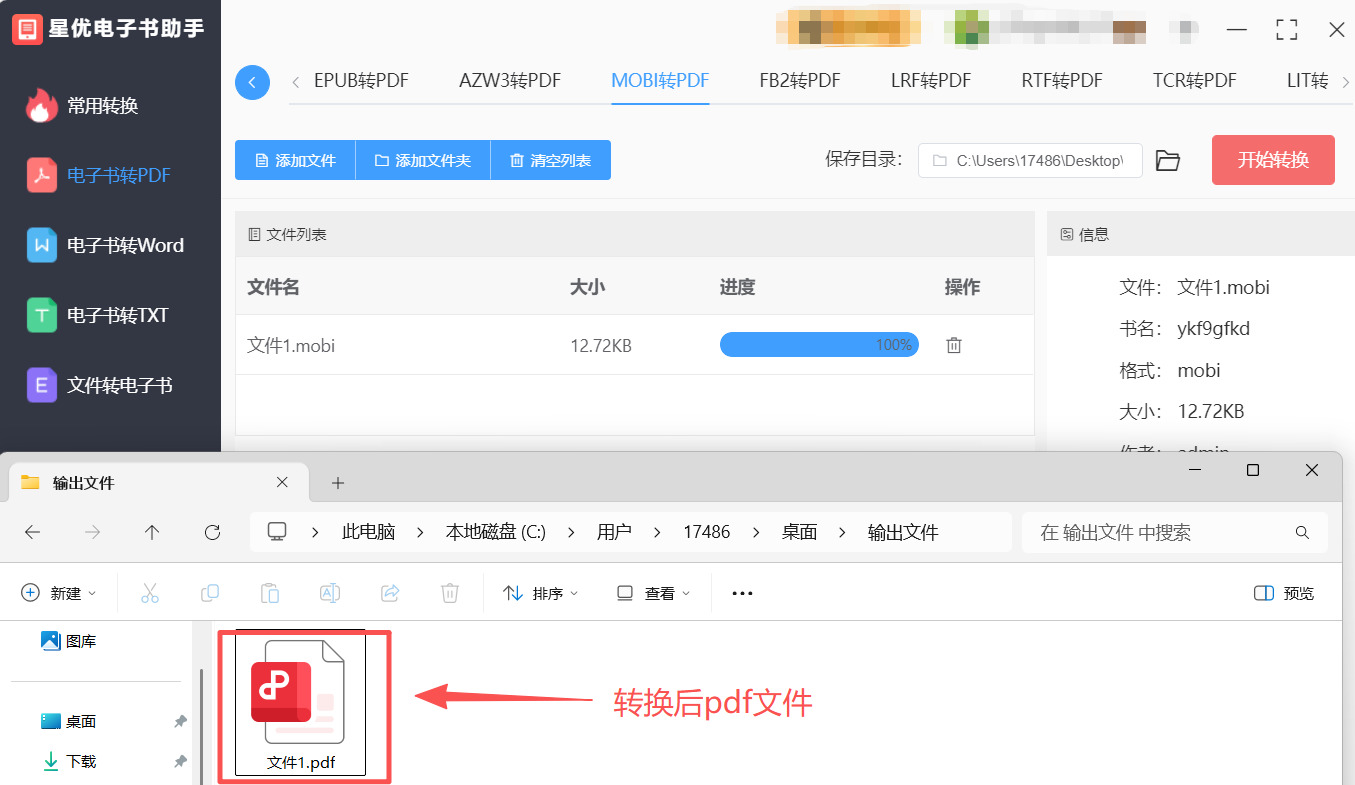Click the Share icon in Explorer toolbar

[390, 593]
